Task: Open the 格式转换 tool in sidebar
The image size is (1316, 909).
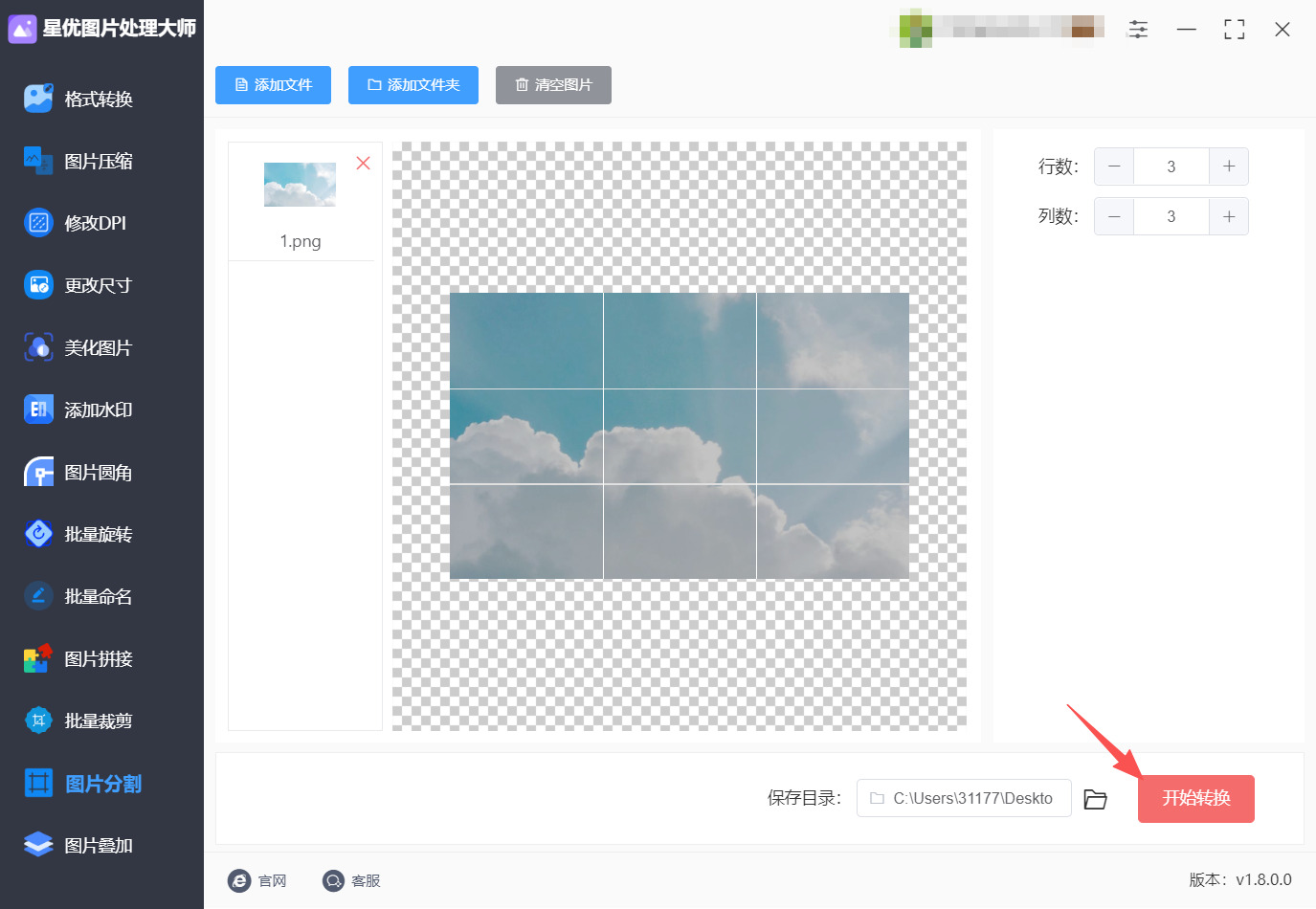Action: tap(78, 99)
